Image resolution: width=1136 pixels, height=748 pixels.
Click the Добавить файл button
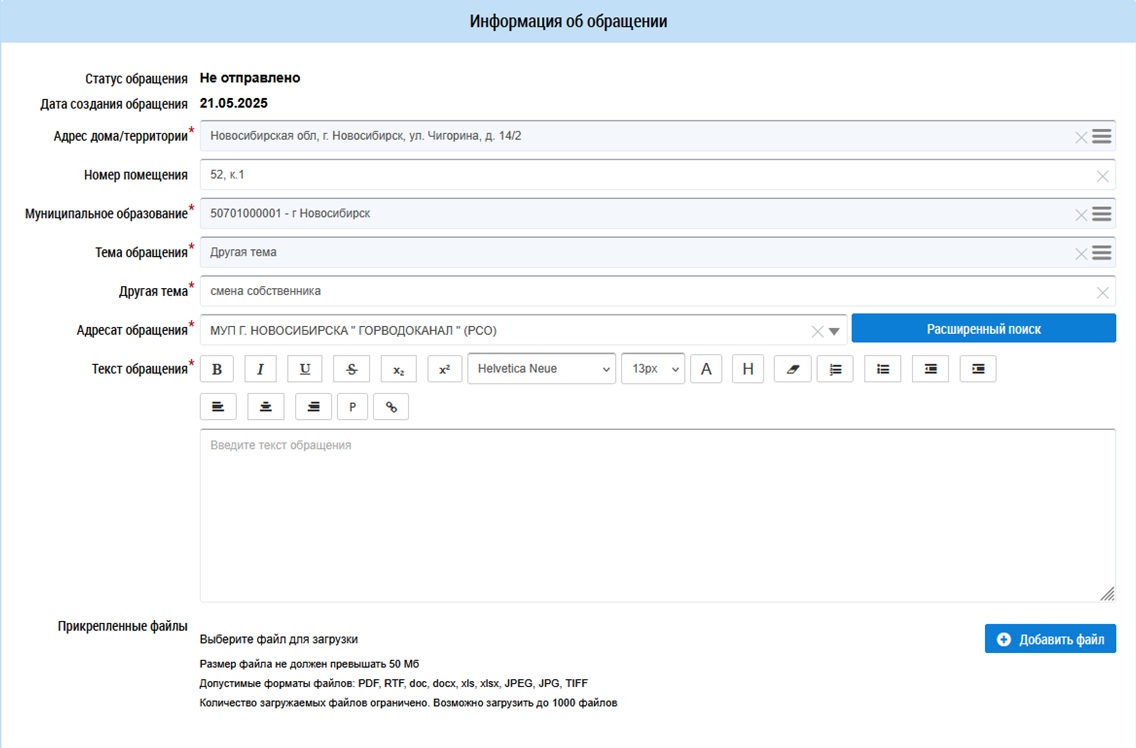pyautogui.click(x=1050, y=639)
